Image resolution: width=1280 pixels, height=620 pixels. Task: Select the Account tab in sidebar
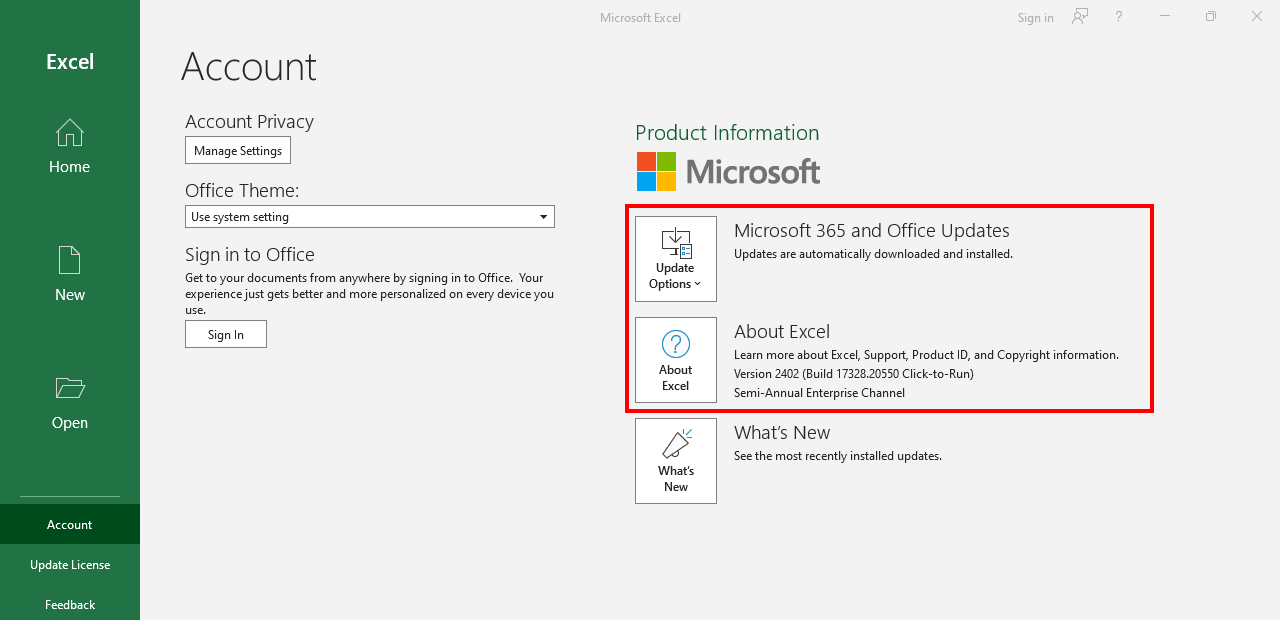(x=70, y=525)
